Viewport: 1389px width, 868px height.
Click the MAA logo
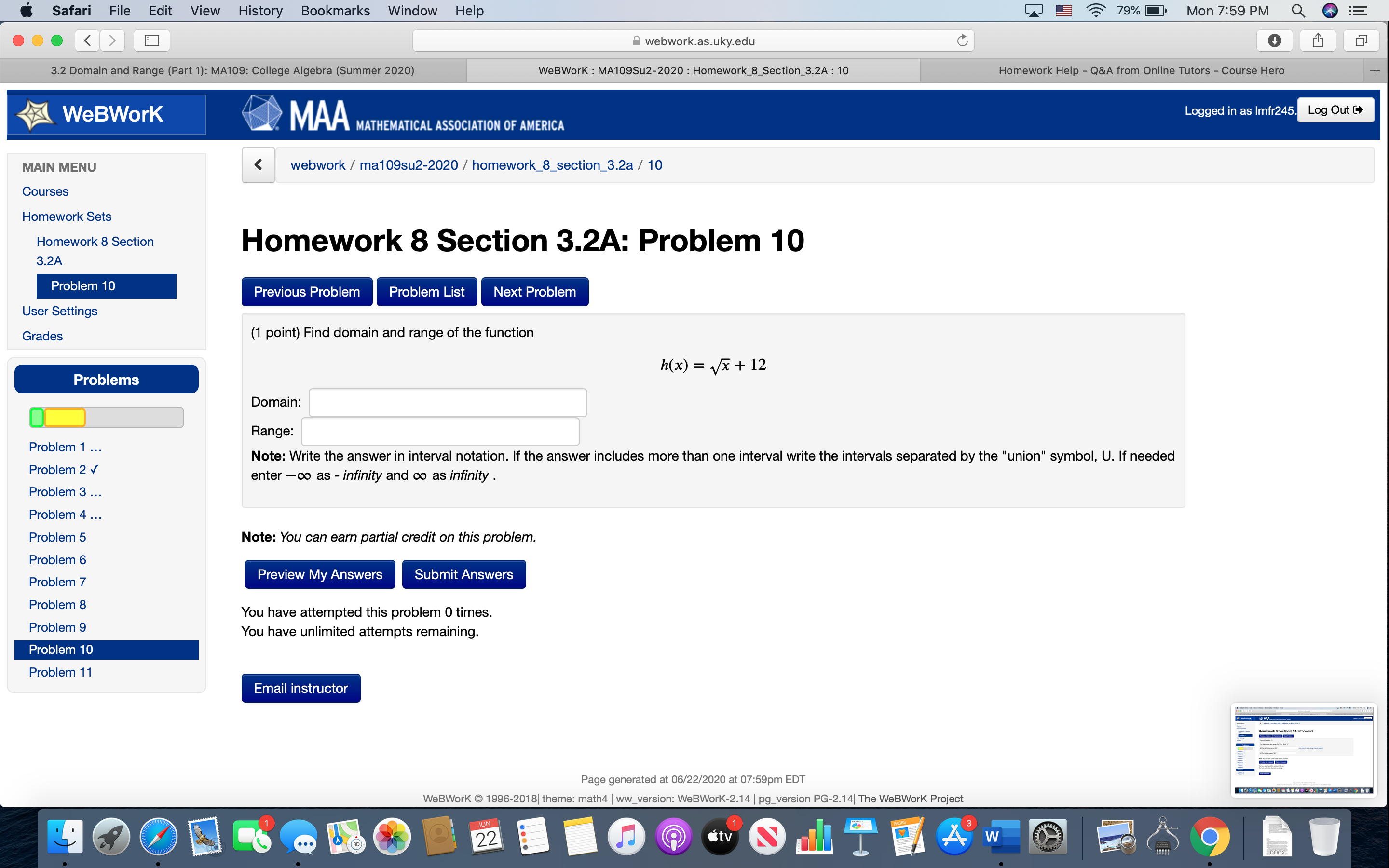pyautogui.click(x=402, y=114)
